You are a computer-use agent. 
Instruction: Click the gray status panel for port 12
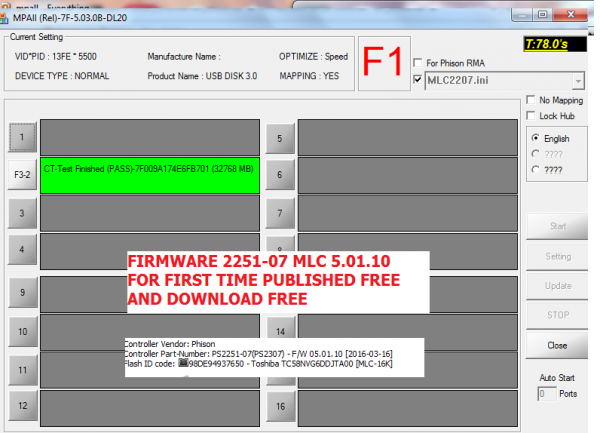(x=150, y=408)
